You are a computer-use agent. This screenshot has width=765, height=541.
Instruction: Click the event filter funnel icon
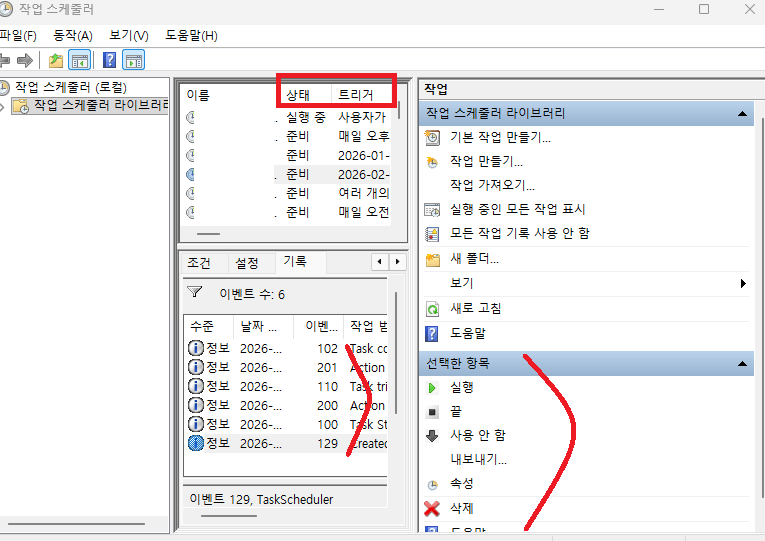196,293
